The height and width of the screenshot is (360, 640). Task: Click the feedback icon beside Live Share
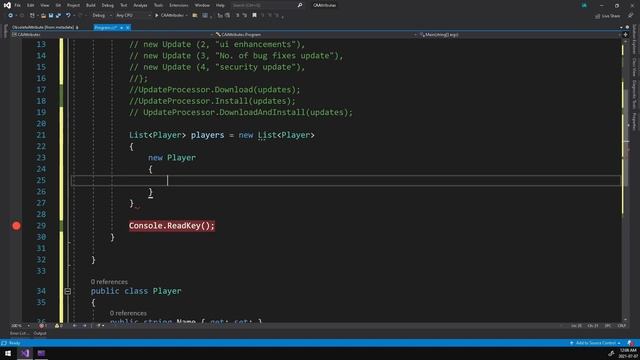pyautogui.click(x=631, y=16)
